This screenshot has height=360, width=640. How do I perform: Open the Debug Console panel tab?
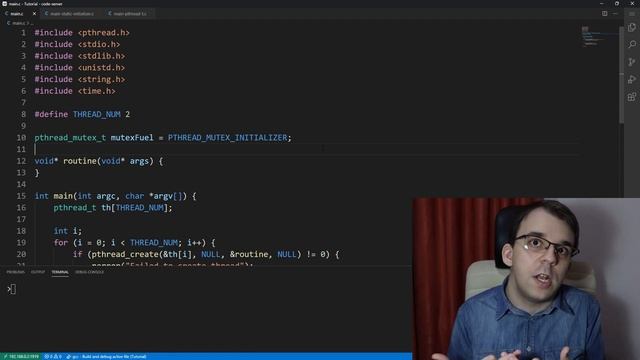pyautogui.click(x=90, y=272)
